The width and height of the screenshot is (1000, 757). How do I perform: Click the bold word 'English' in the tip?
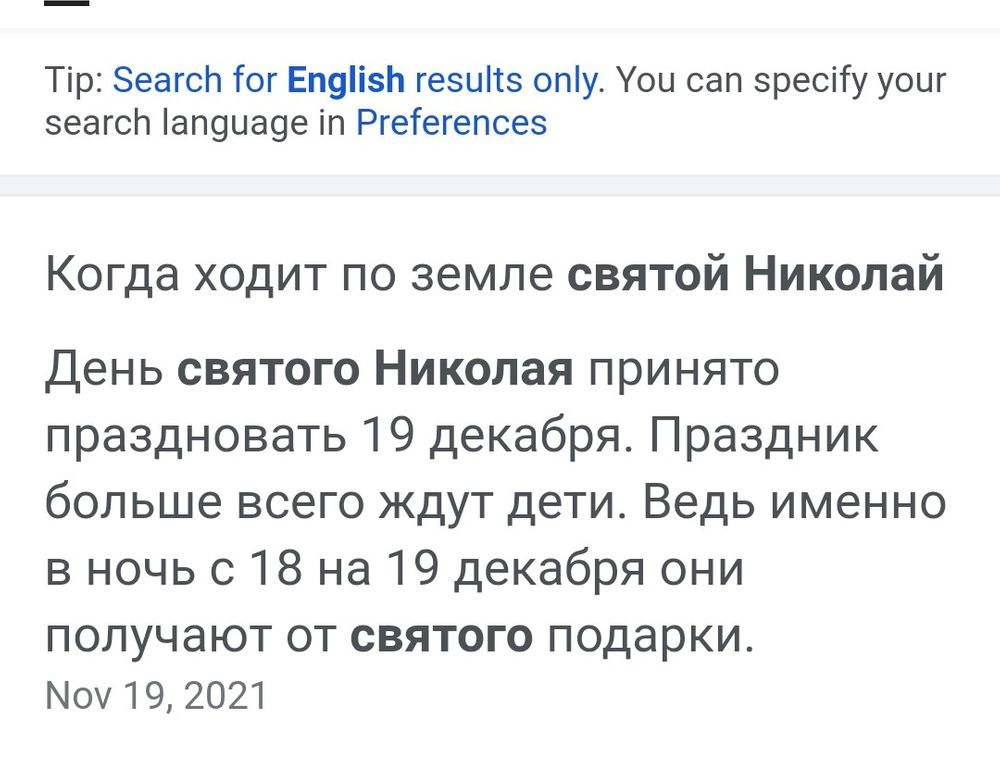(344, 79)
